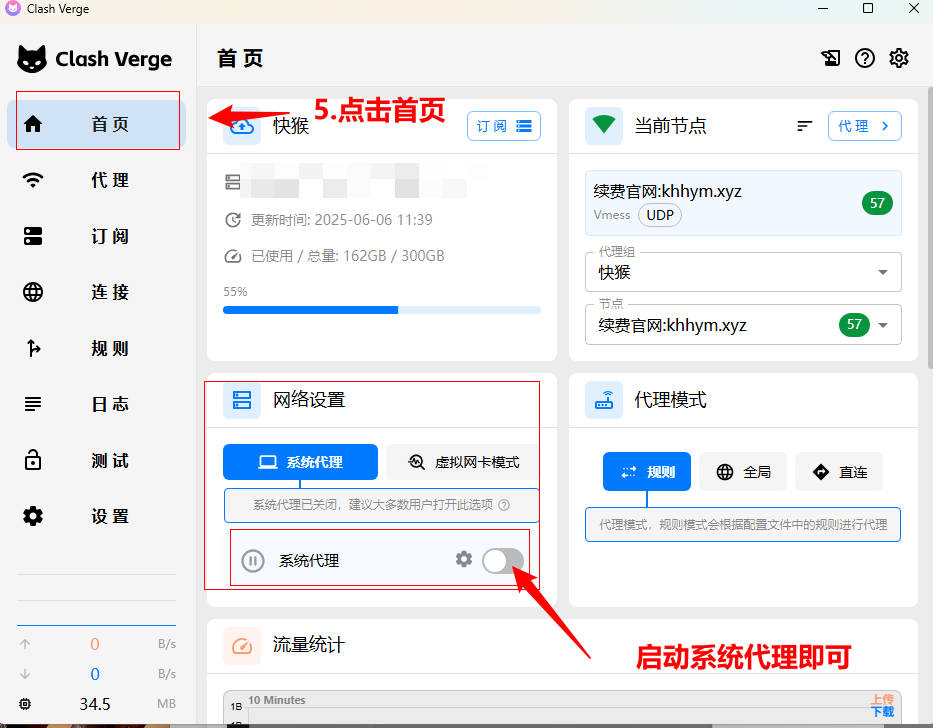Viewport: 933px width, 728px height.
Task: Click the green signal icon of 当前节点
Action: [x=603, y=126]
